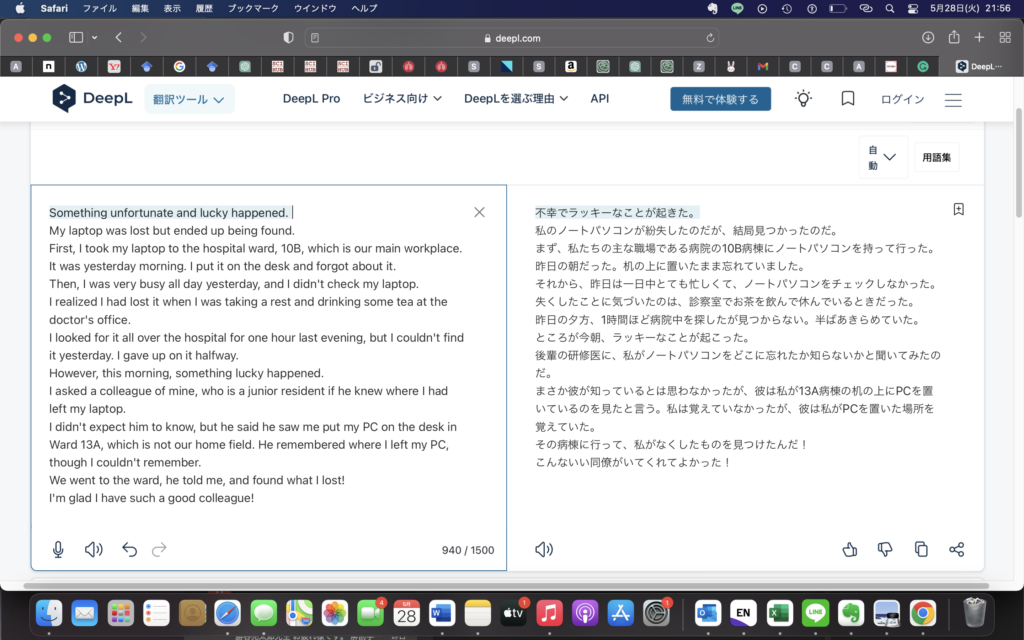The height and width of the screenshot is (640, 1024).
Task: Open the 翻訳ツール dropdown
Action: 189,98
